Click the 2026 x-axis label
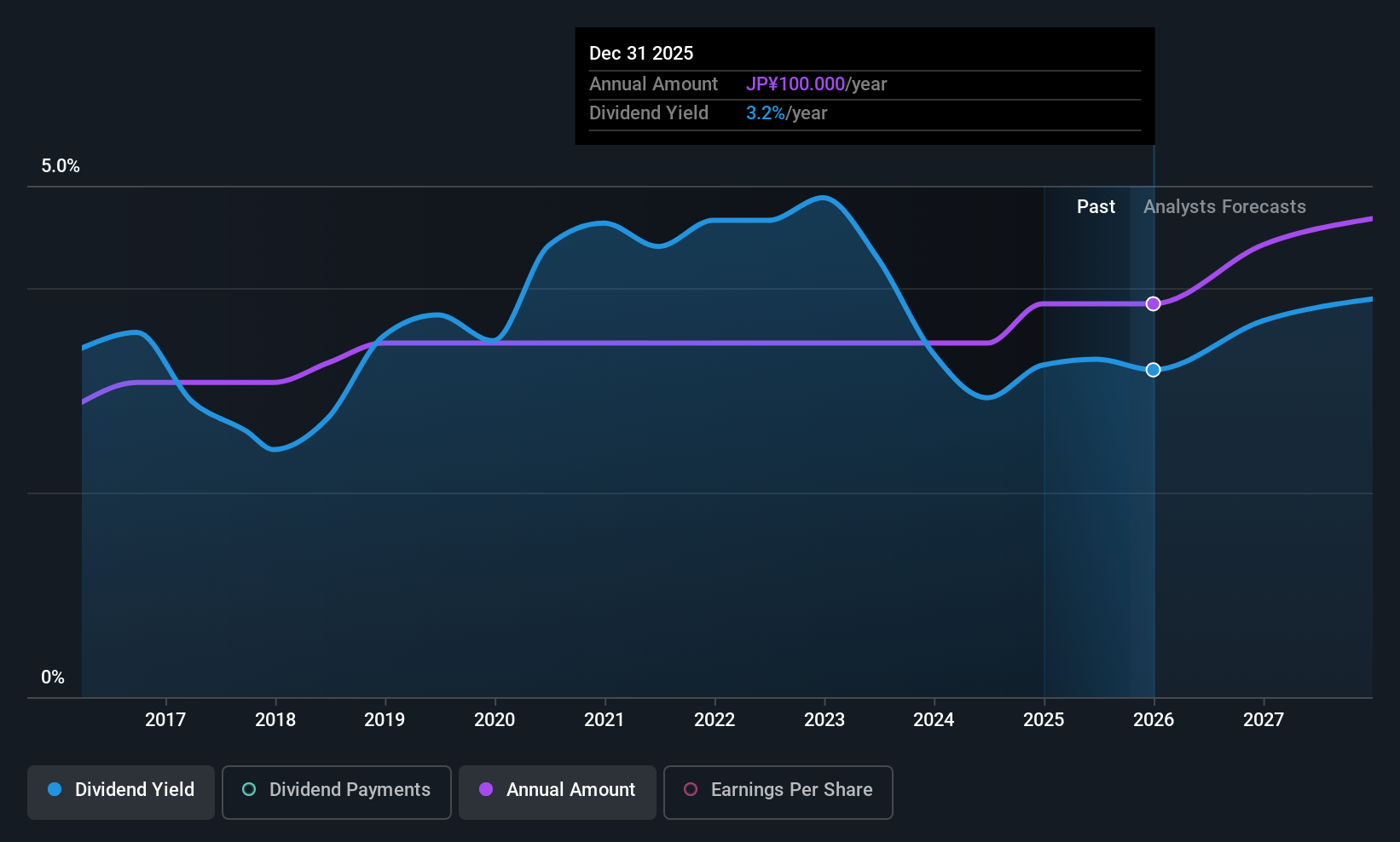Viewport: 1400px width, 842px height. (x=1154, y=720)
